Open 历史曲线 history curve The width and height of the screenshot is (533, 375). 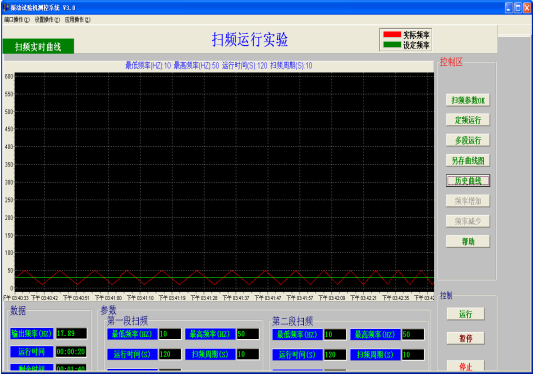tap(468, 181)
